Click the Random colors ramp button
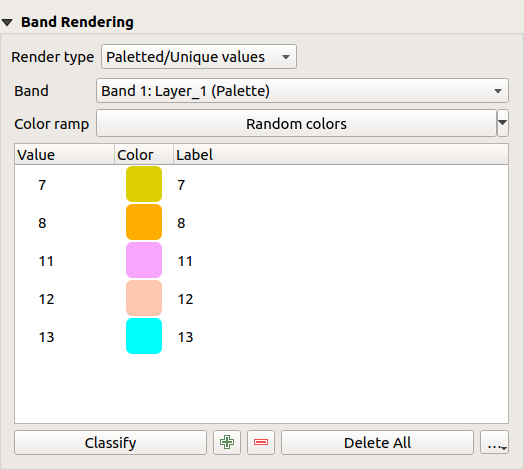This screenshot has width=524, height=470. (296, 123)
